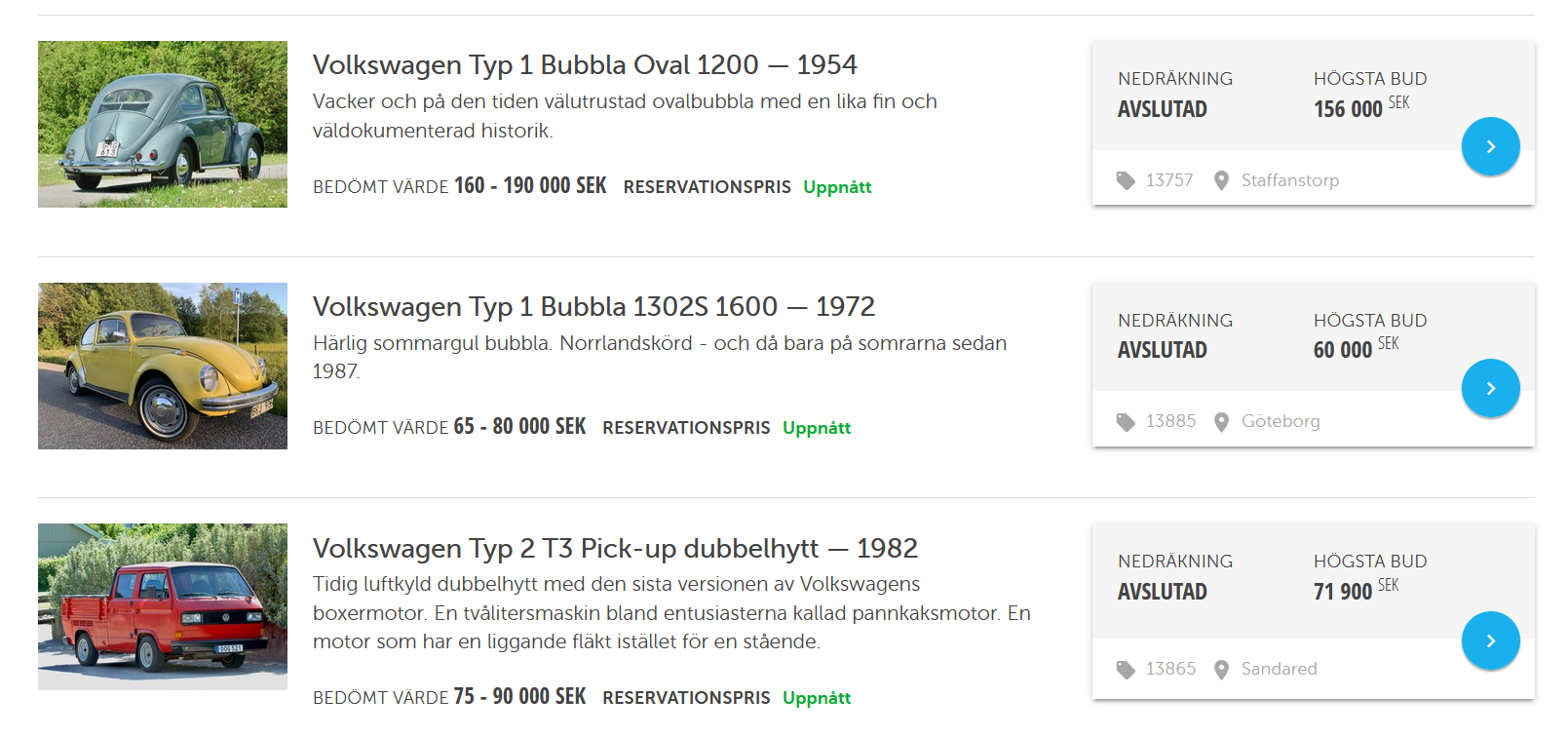Click the location pin for Staffanstorp
1568x737 pixels.
(1221, 179)
